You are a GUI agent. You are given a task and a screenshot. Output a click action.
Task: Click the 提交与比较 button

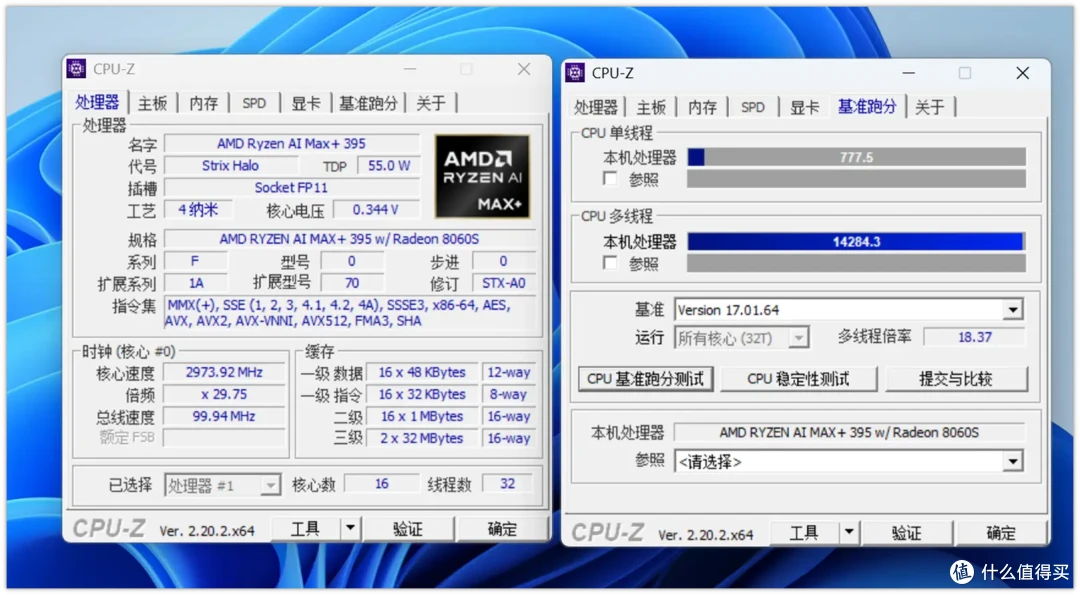click(956, 379)
